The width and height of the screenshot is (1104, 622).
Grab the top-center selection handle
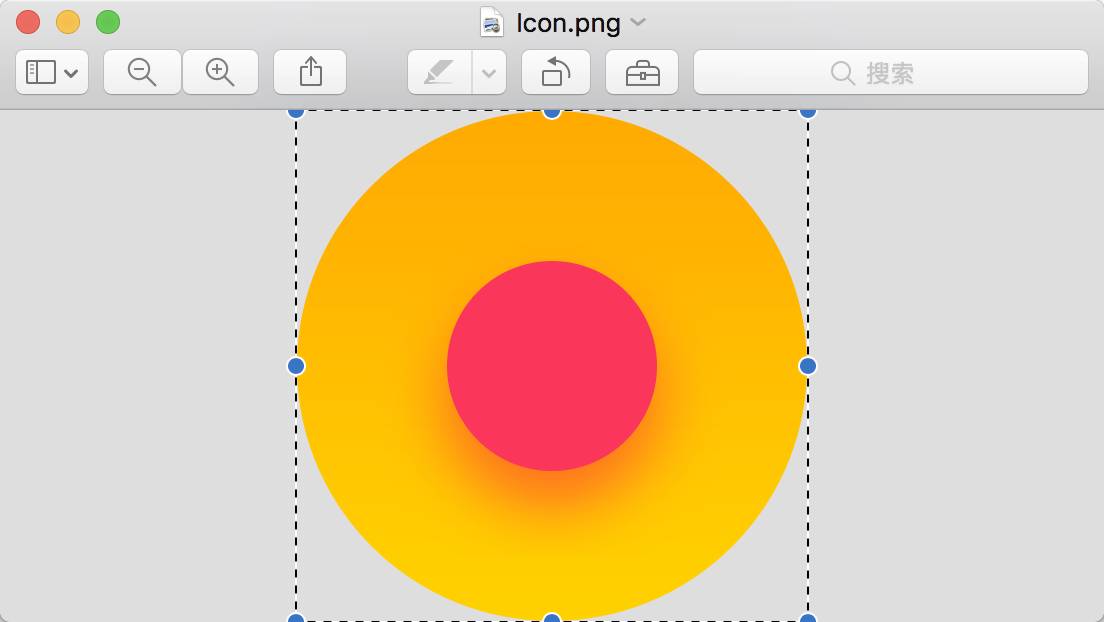click(552, 113)
